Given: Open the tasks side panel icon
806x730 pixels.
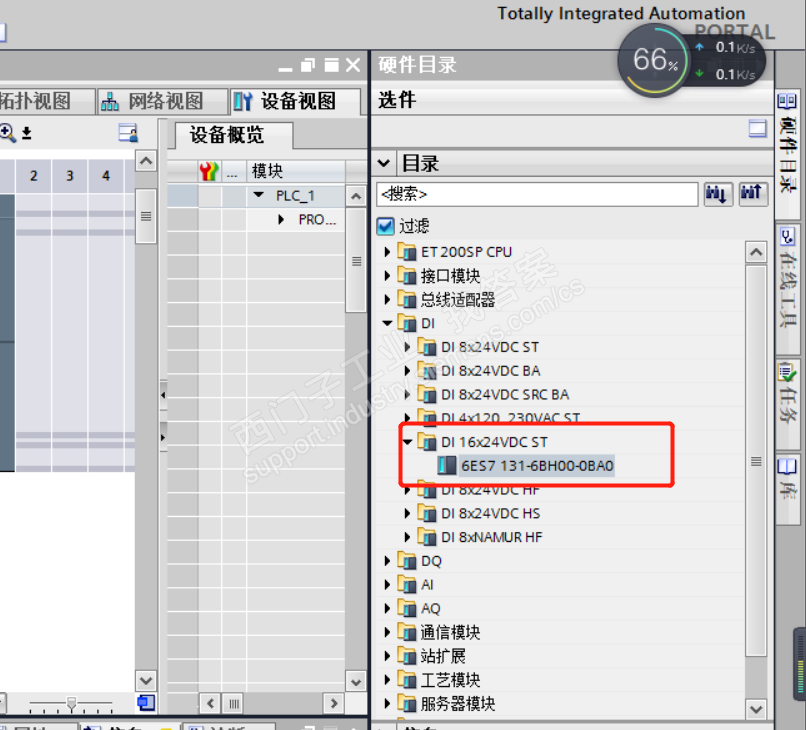Looking at the screenshot, I should pyautogui.click(x=787, y=371).
